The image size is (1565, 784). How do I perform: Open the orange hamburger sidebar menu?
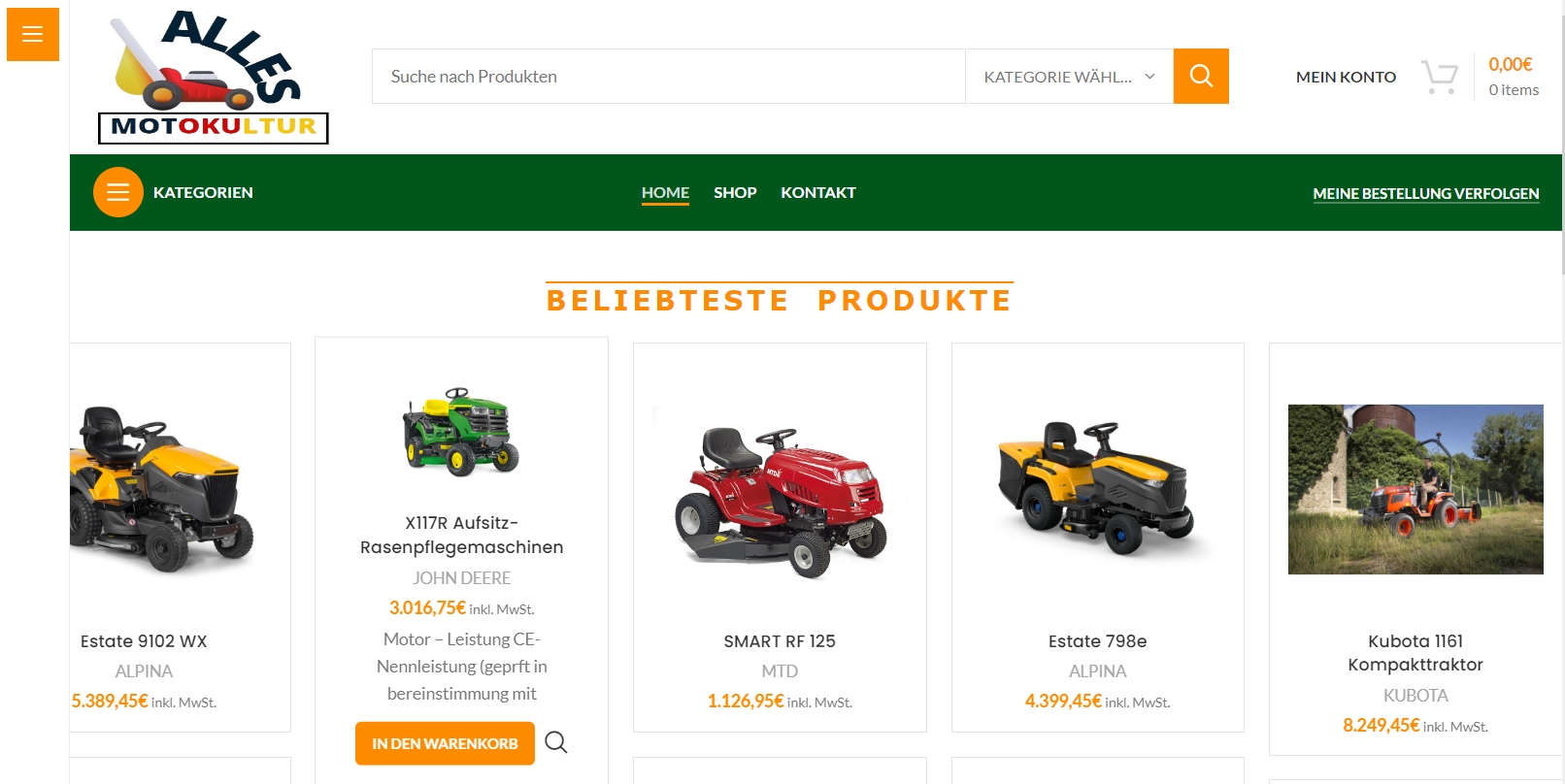[33, 34]
